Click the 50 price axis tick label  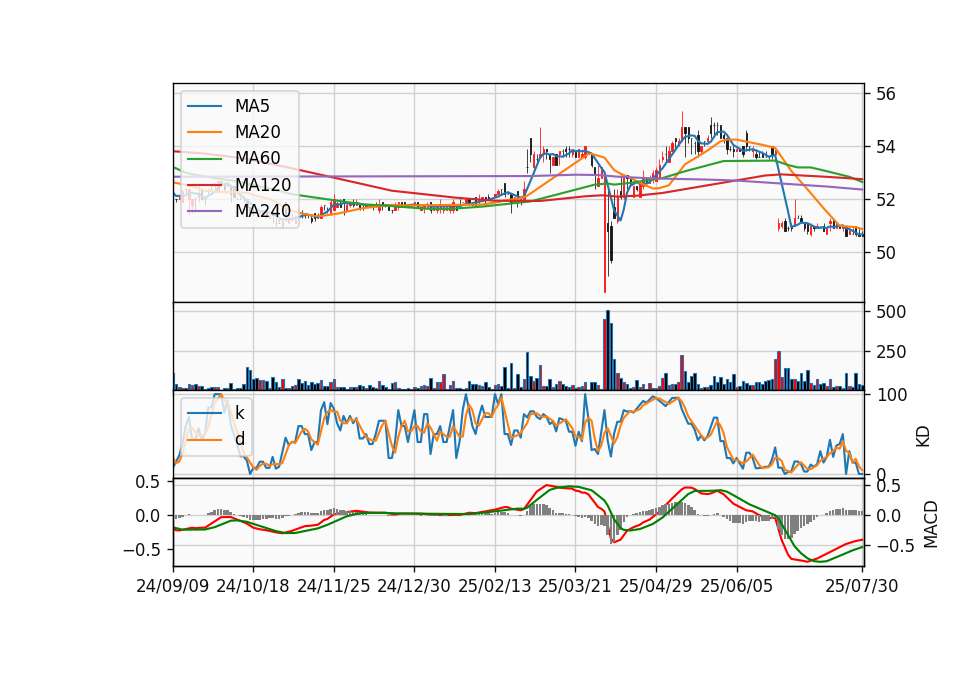click(885, 252)
